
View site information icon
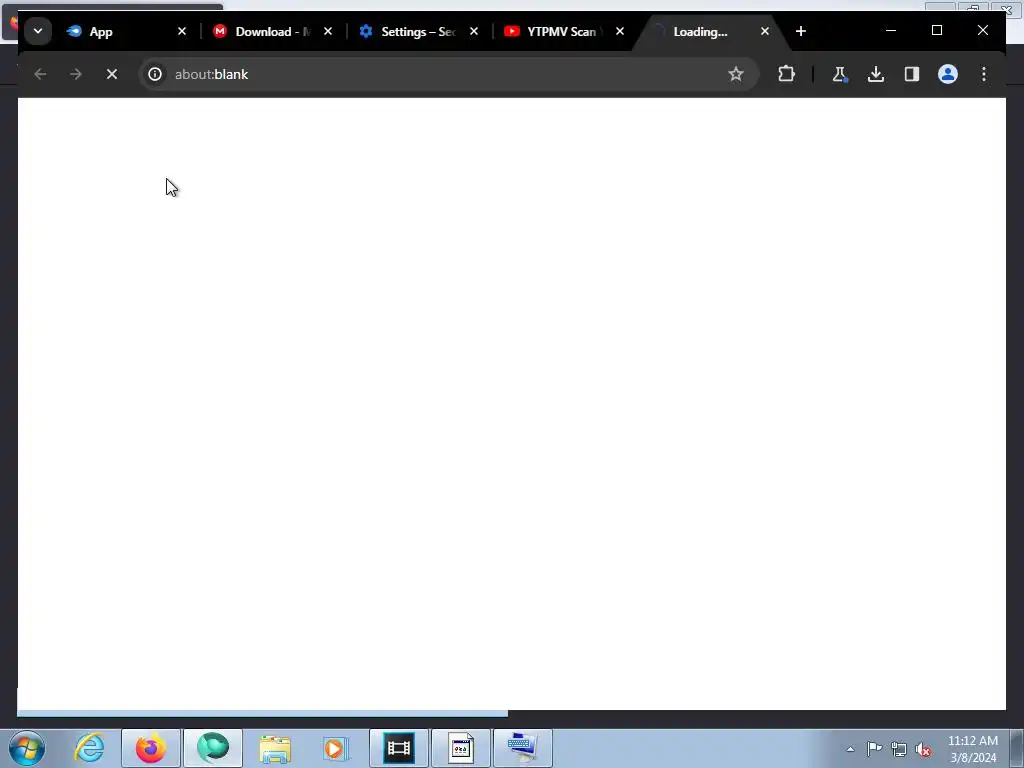click(155, 74)
